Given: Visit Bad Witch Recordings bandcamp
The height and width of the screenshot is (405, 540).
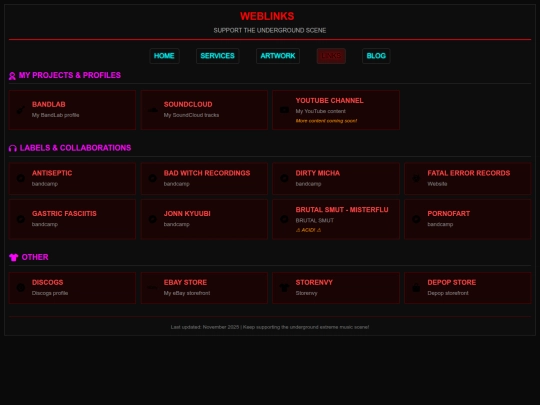Looking at the screenshot, I should pyautogui.click(x=204, y=178).
